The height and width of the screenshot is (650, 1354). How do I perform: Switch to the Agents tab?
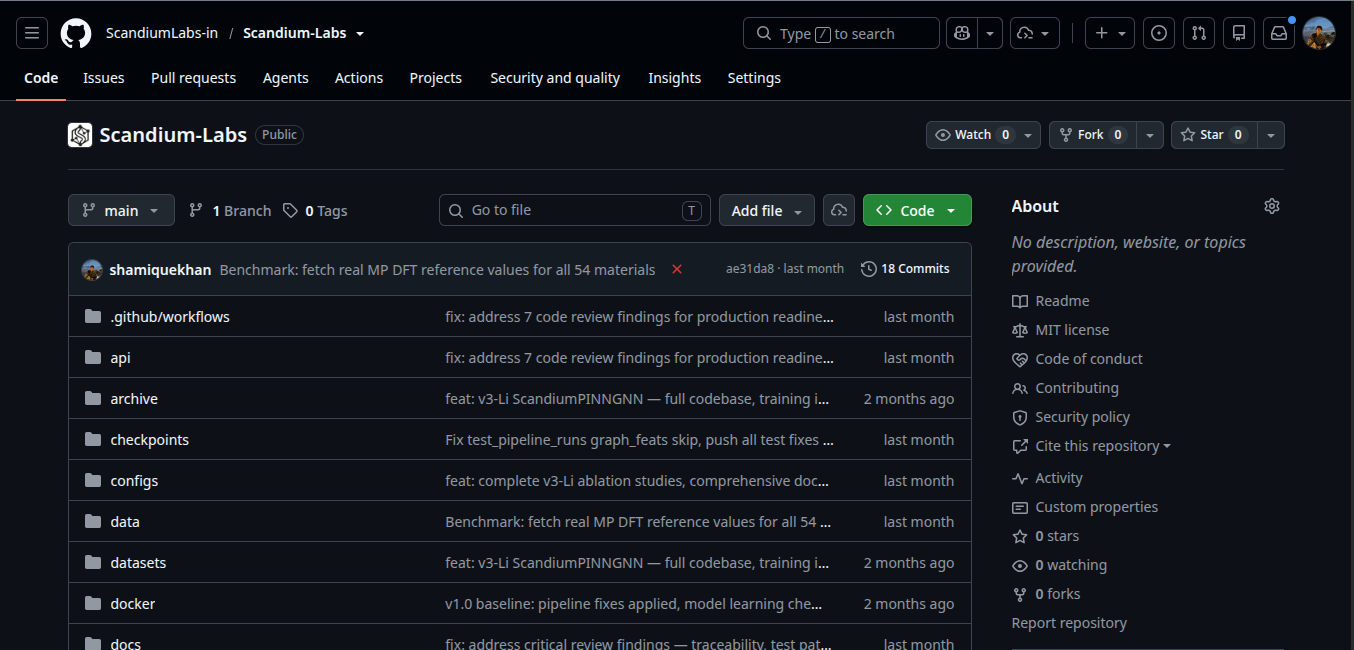(x=286, y=78)
